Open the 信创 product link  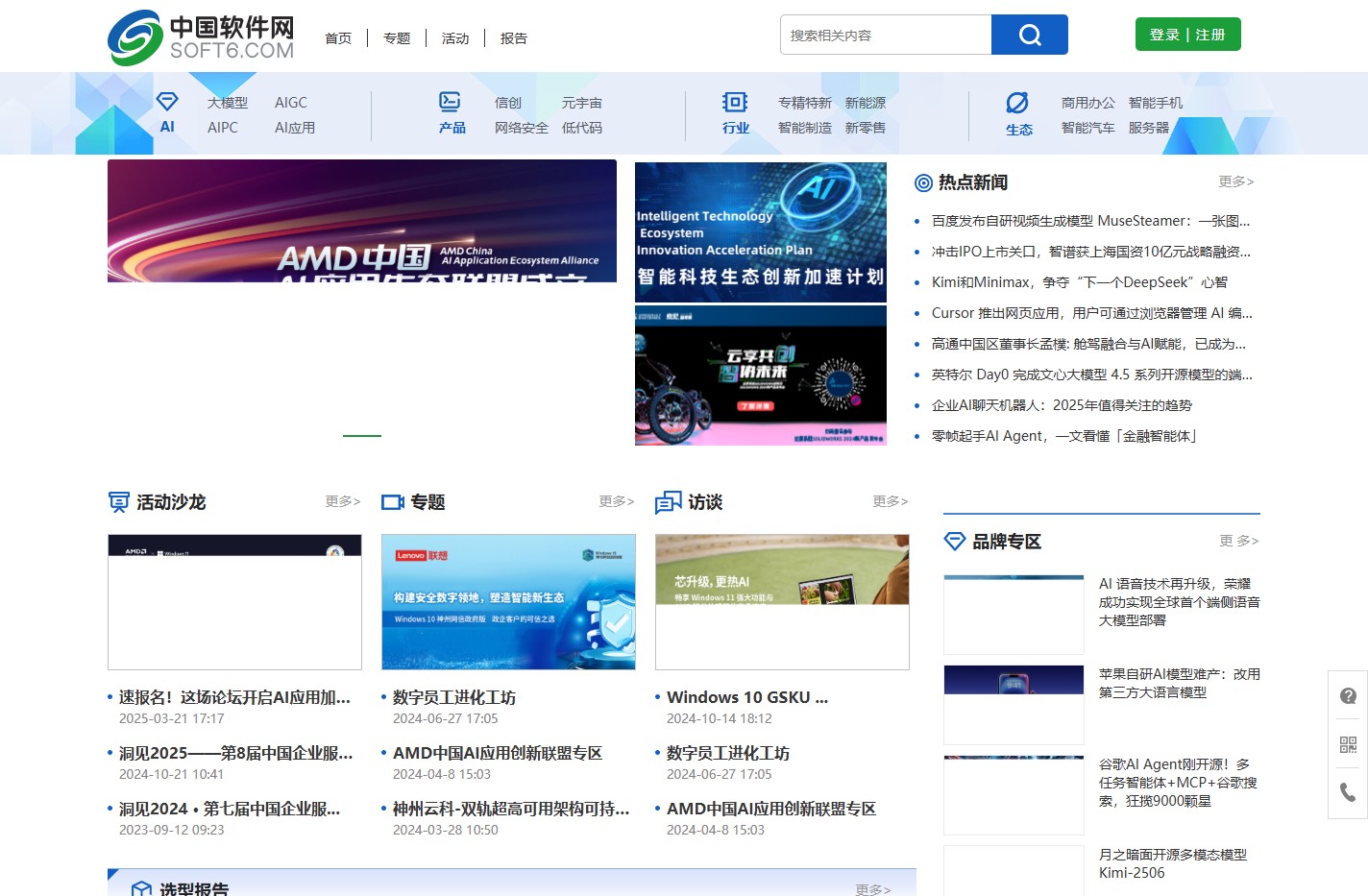tap(508, 103)
